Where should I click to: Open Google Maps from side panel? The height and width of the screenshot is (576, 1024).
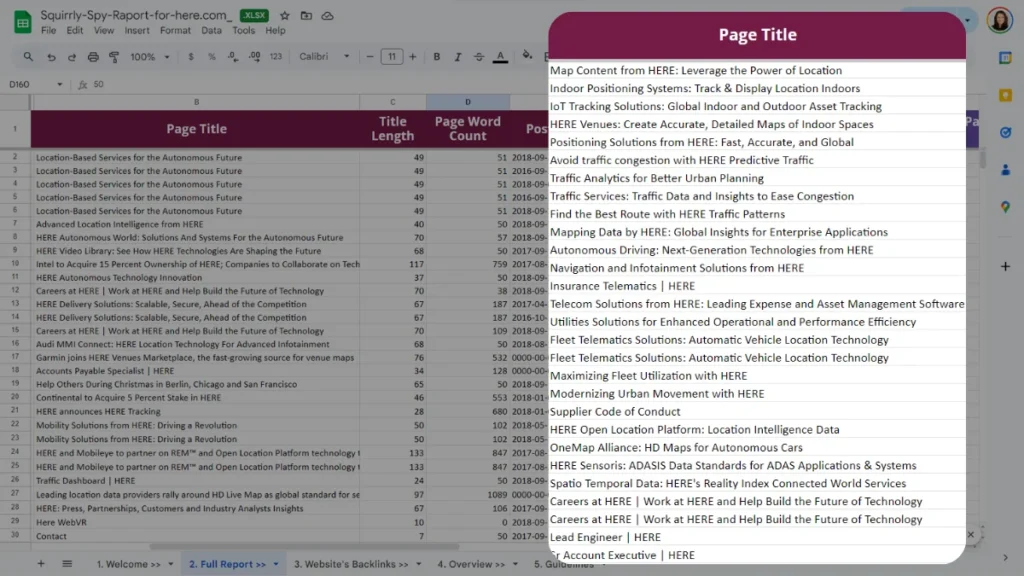[x=1005, y=207]
